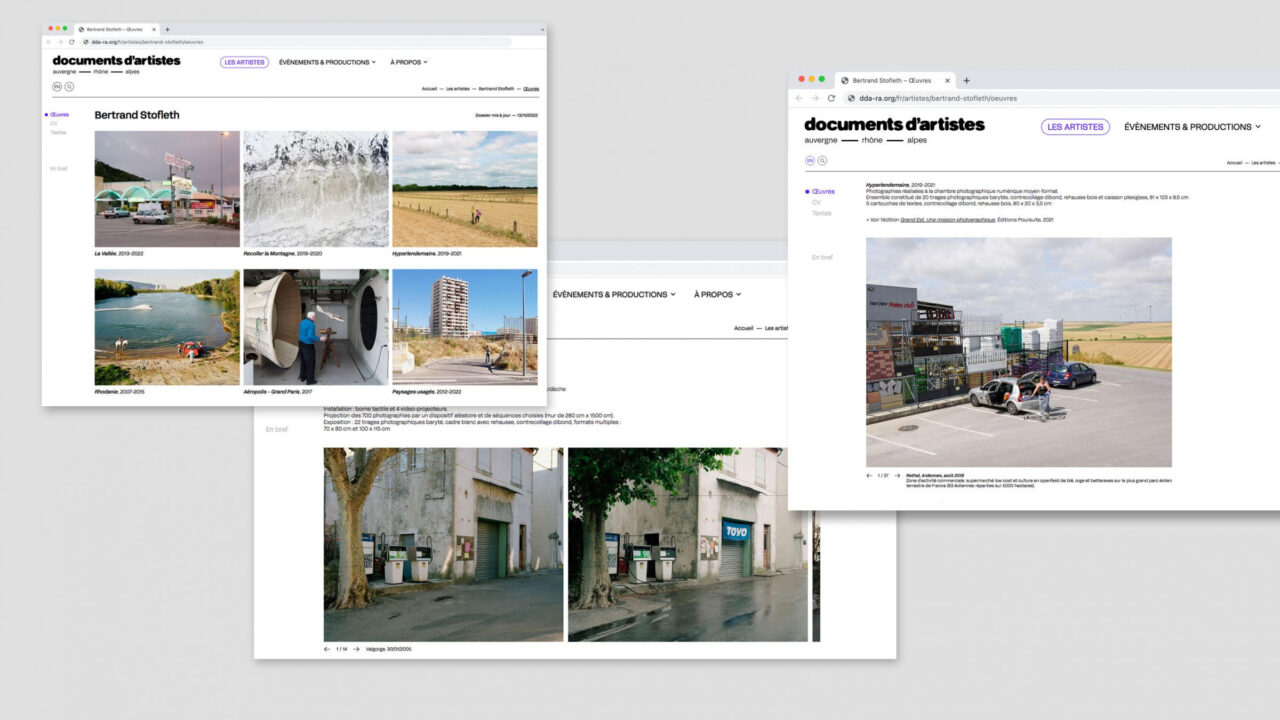Expand ÉVÉNEMENTS & PRODUCTIONS menu in middle window
1280x720 pixels.
(x=614, y=294)
